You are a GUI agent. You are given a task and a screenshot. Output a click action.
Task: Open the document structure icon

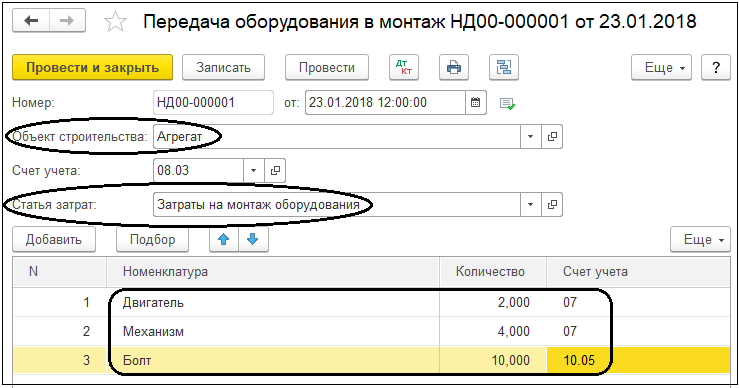[x=504, y=67]
